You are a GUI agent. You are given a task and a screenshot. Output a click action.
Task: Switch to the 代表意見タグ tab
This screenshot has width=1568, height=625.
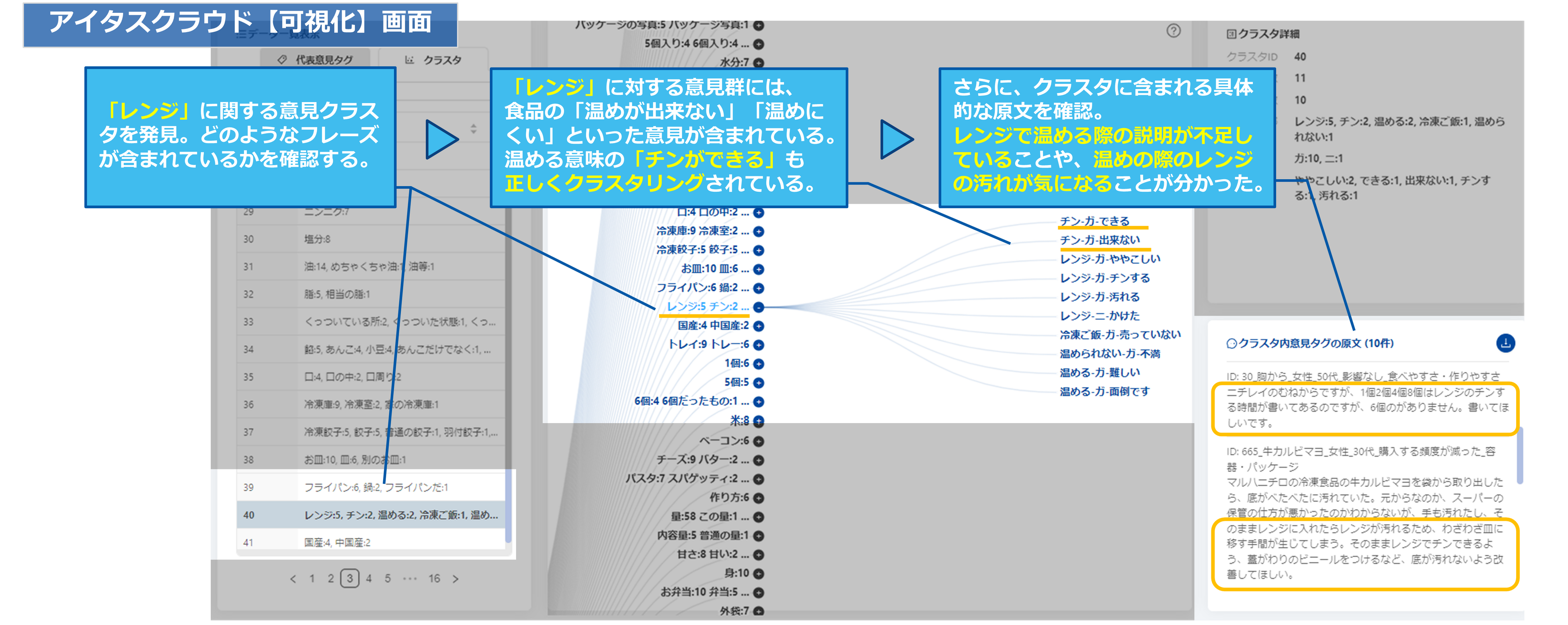[x=315, y=59]
